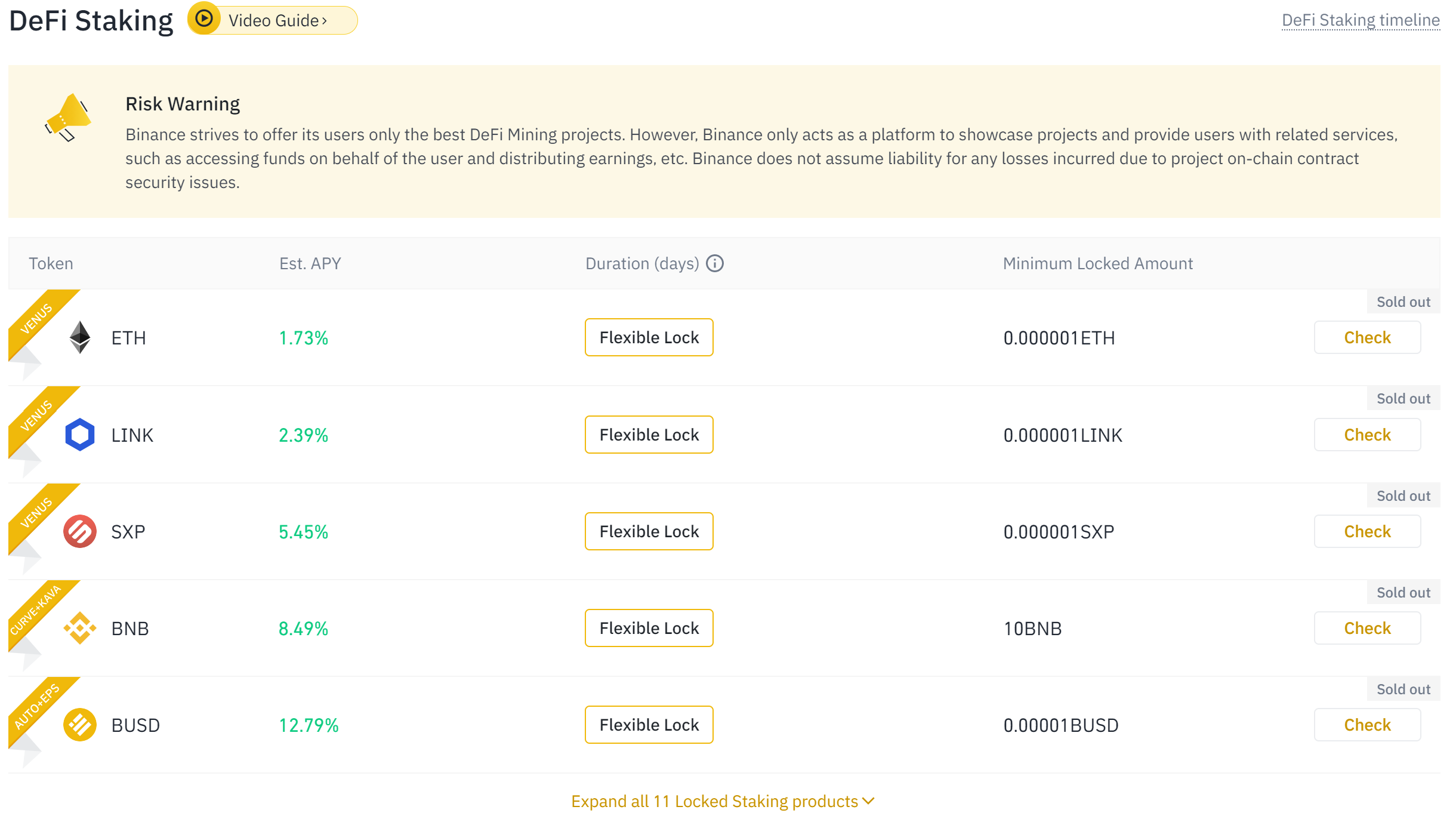This screenshot has height=819, width=1456.
Task: Click the 0.000001ETH minimum amount
Action: coord(1059,338)
